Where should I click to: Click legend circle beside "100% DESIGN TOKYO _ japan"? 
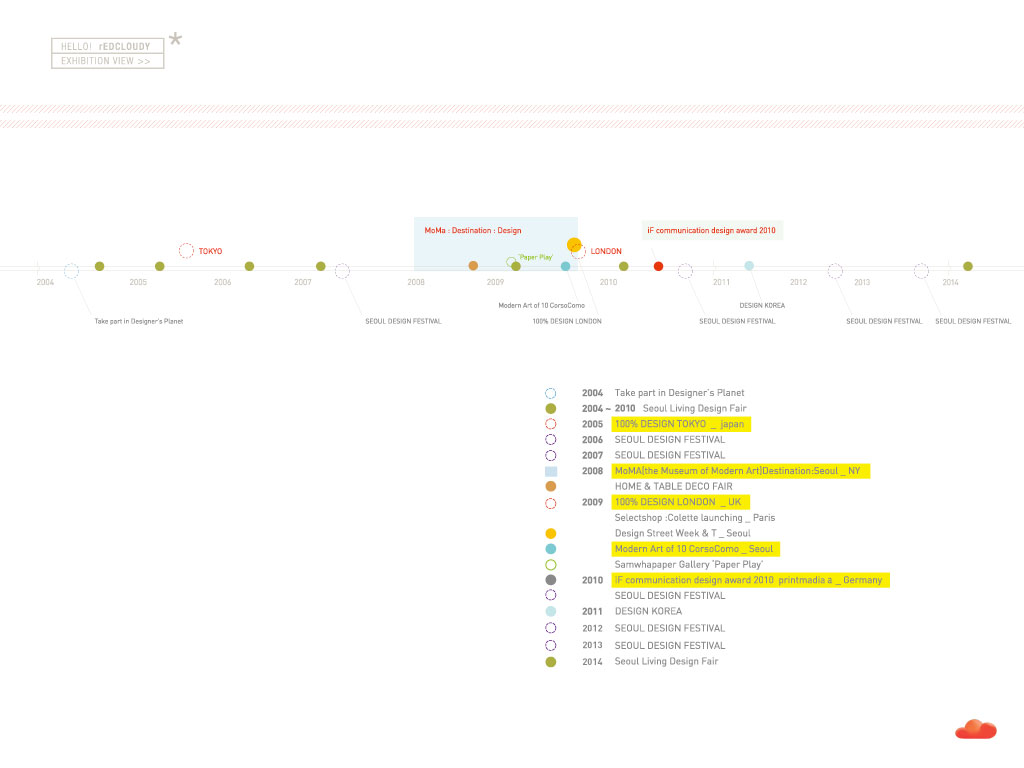551,424
